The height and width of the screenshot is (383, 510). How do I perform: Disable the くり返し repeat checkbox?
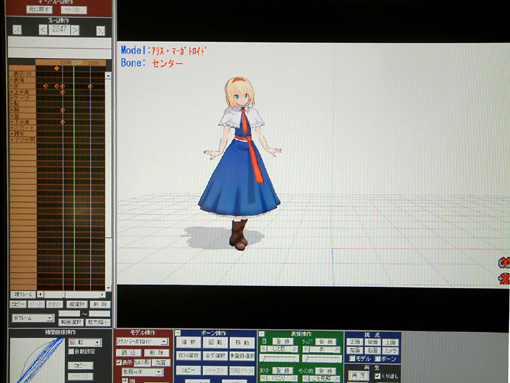(377, 376)
